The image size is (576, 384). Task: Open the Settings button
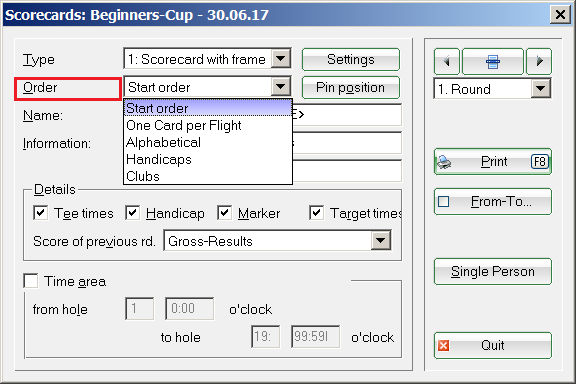350,60
